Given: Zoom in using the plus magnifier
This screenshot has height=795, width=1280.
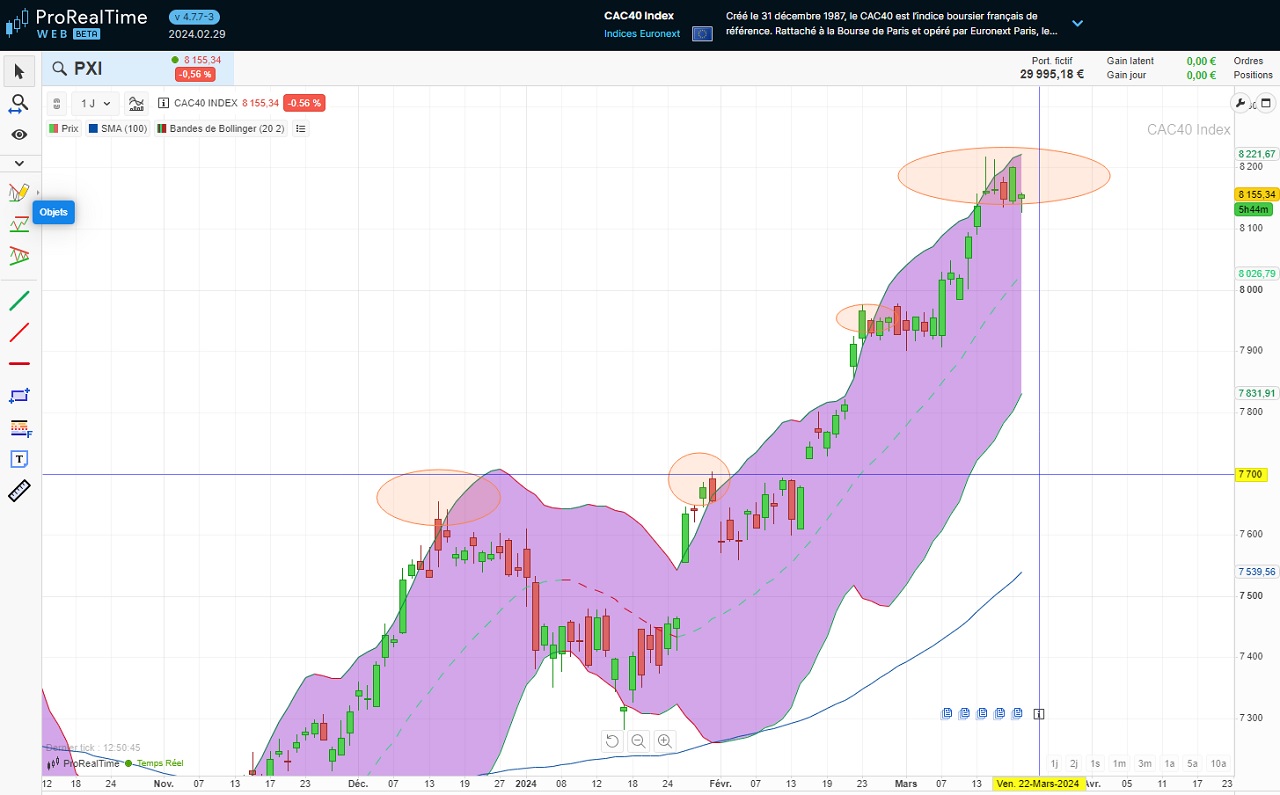Looking at the screenshot, I should point(664,741).
